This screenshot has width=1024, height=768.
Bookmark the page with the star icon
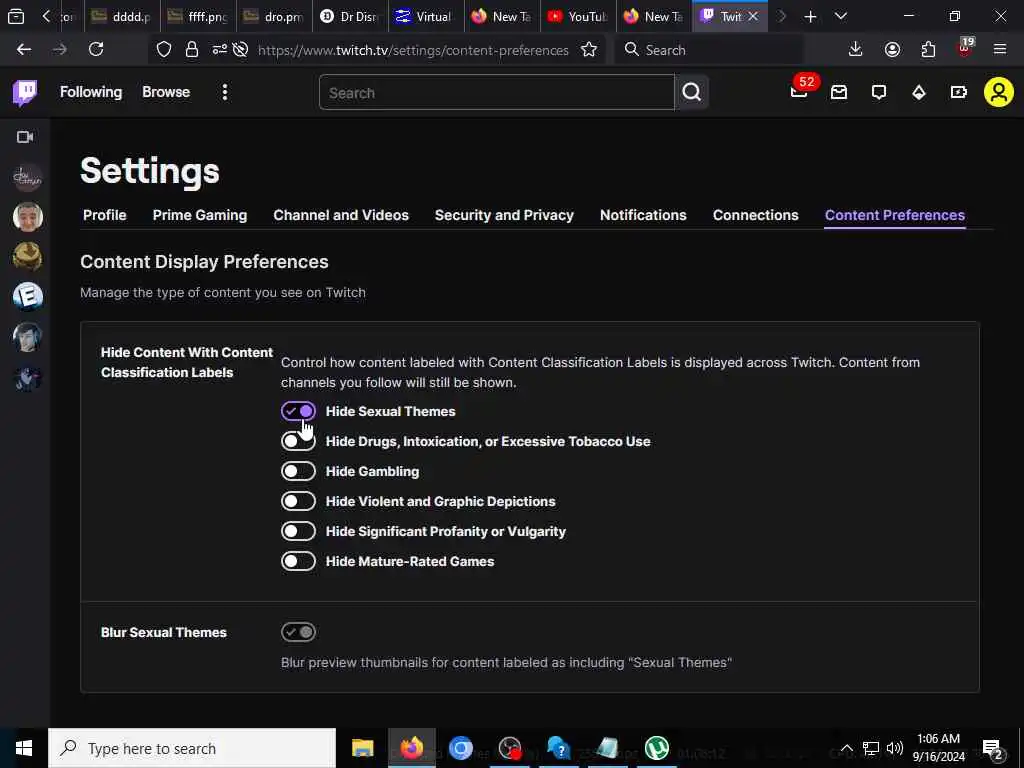tap(589, 50)
